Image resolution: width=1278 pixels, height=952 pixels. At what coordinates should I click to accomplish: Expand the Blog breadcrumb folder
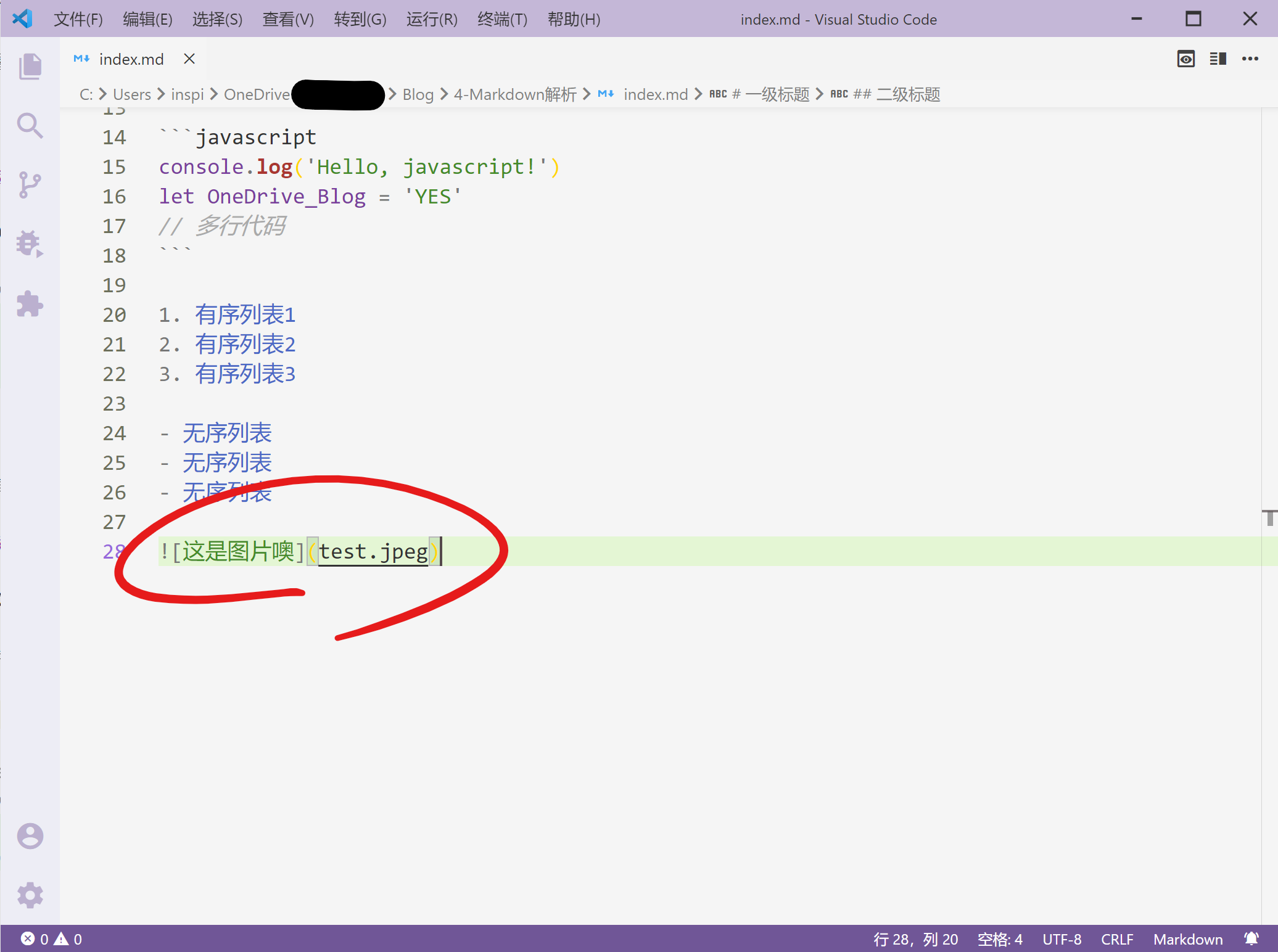pyautogui.click(x=418, y=94)
